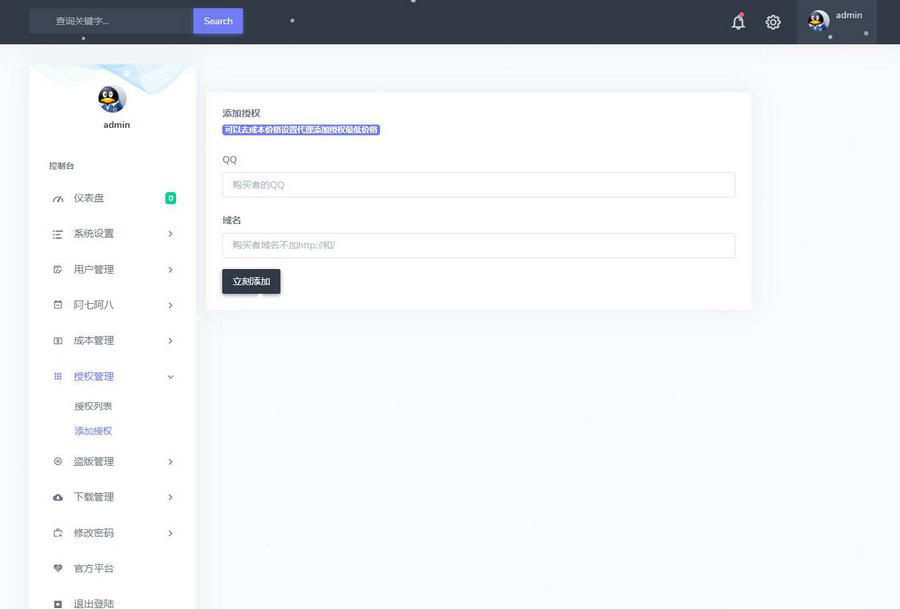Click into the 域名 domain input field
Image resolution: width=900 pixels, height=609 pixels.
coord(478,246)
